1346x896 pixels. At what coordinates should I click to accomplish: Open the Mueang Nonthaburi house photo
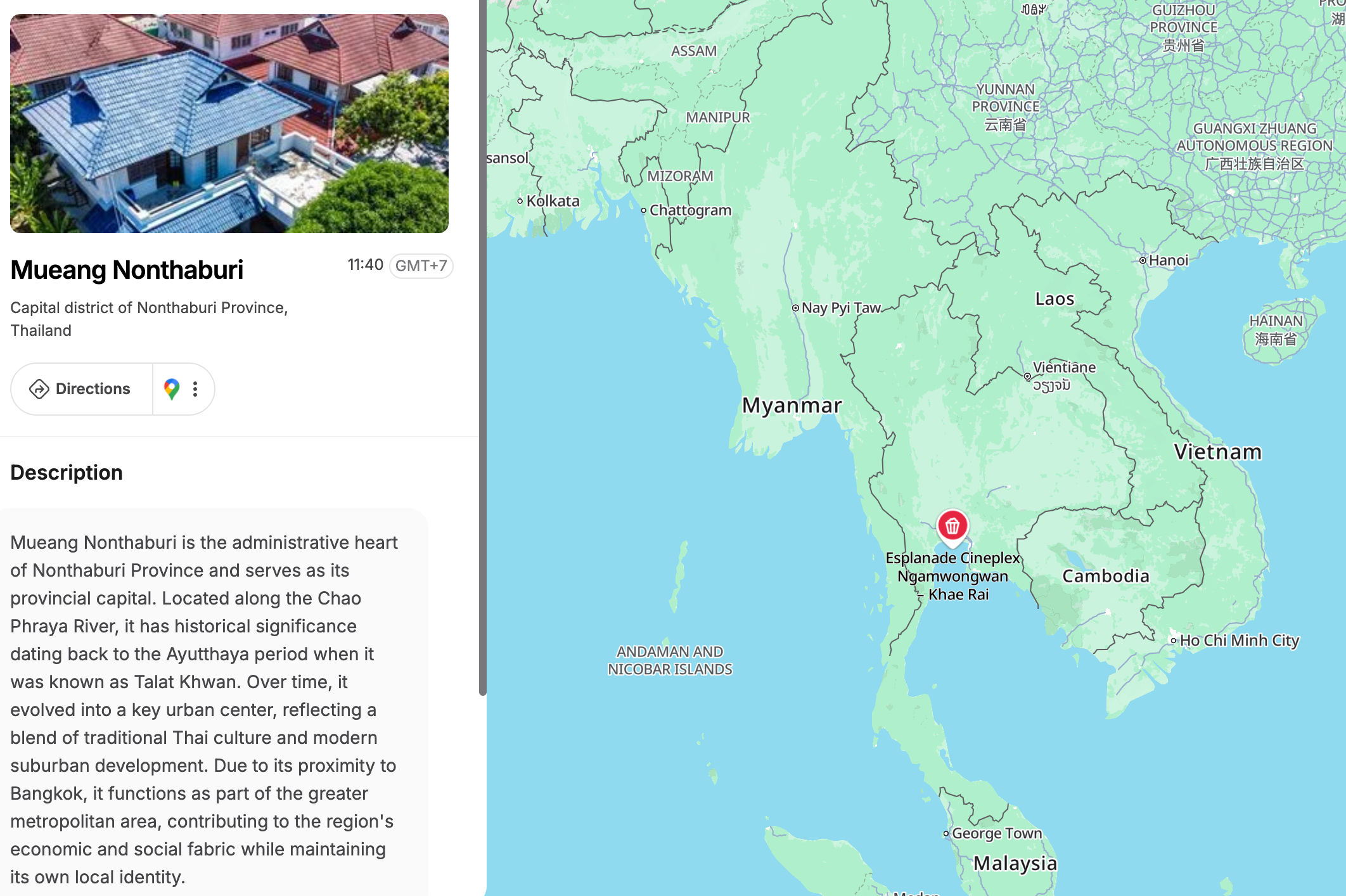click(x=229, y=124)
